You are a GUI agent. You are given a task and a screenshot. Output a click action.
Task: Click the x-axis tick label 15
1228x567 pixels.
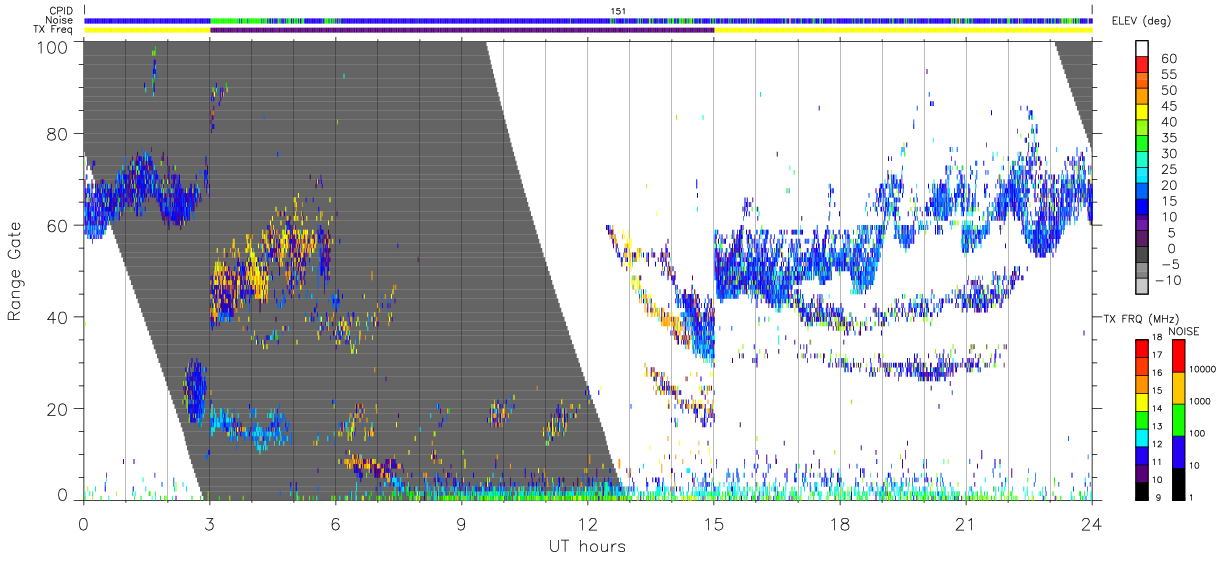coord(714,524)
